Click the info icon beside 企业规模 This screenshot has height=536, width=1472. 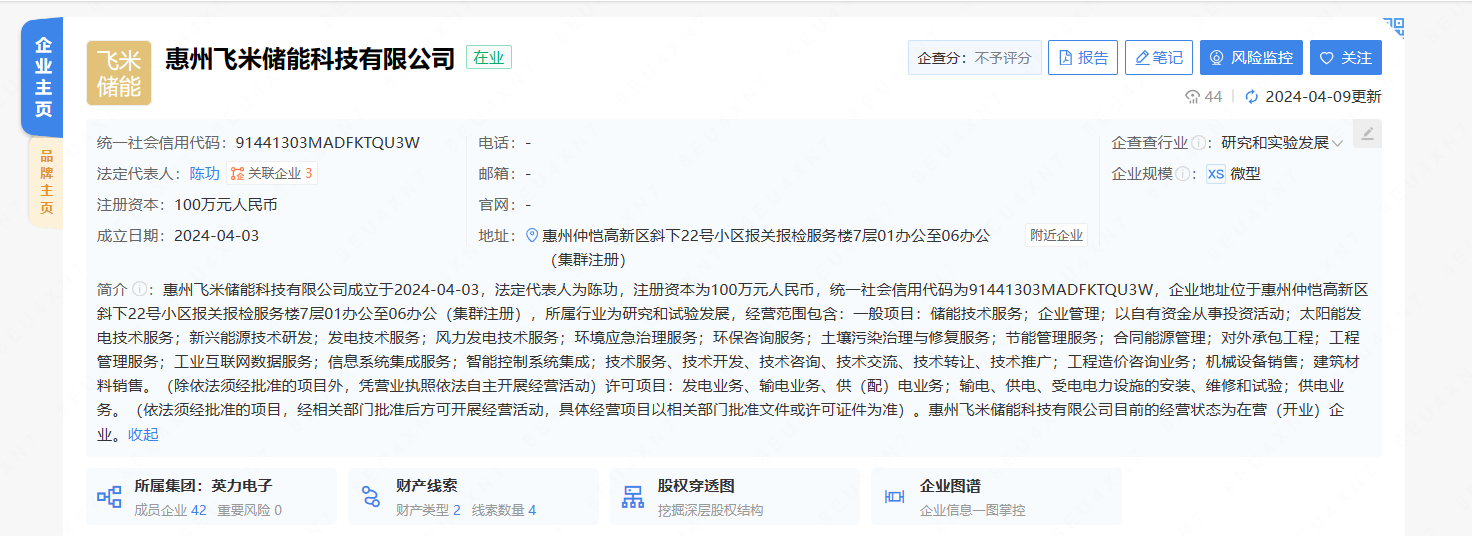[x=1184, y=174]
